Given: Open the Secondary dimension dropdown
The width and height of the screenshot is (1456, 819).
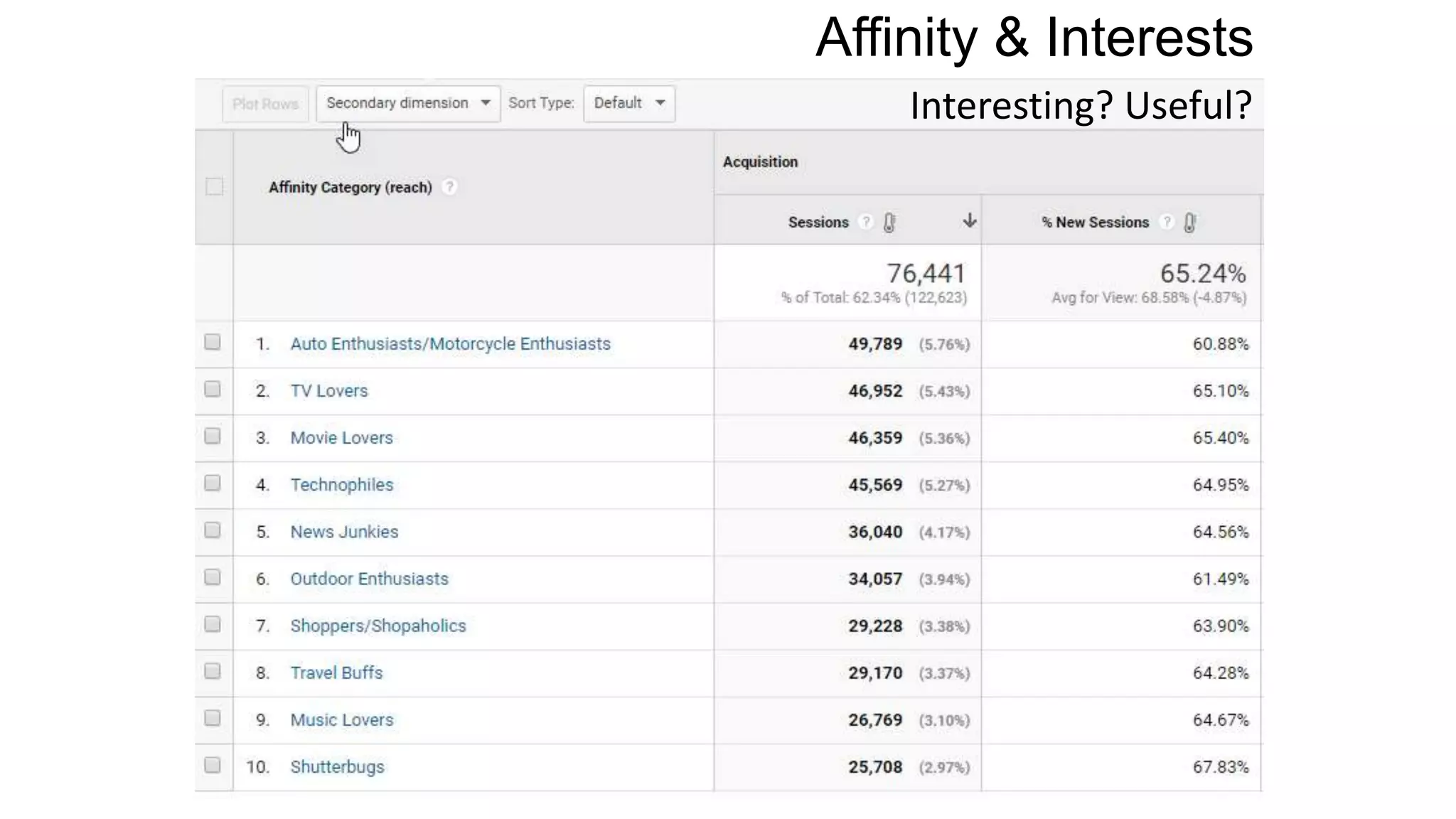Looking at the screenshot, I should [x=408, y=103].
